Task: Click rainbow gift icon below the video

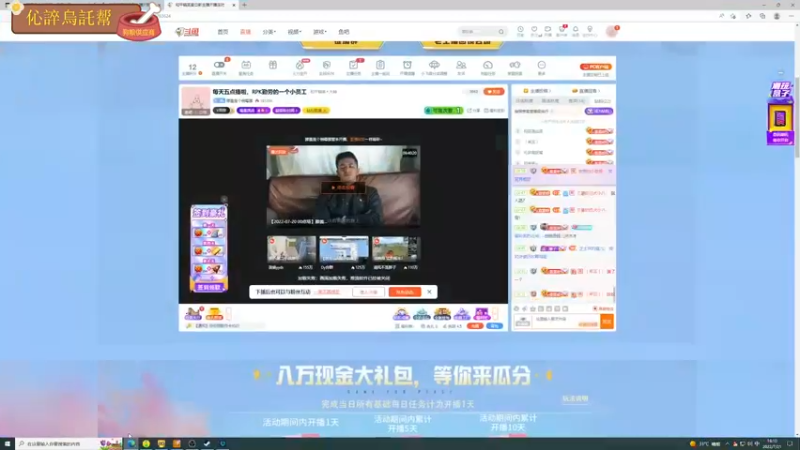Action: 402,313
